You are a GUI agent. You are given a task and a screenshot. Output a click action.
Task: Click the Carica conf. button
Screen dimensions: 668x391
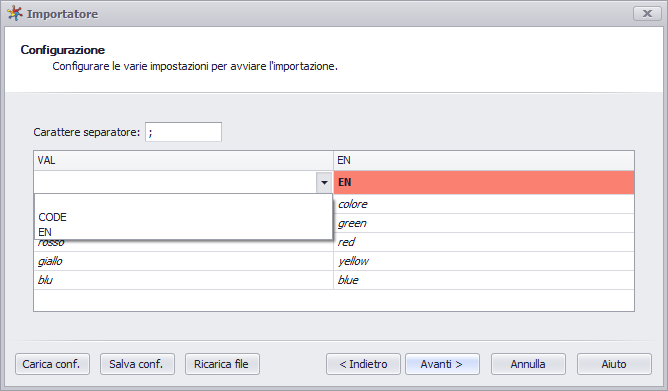click(x=52, y=364)
